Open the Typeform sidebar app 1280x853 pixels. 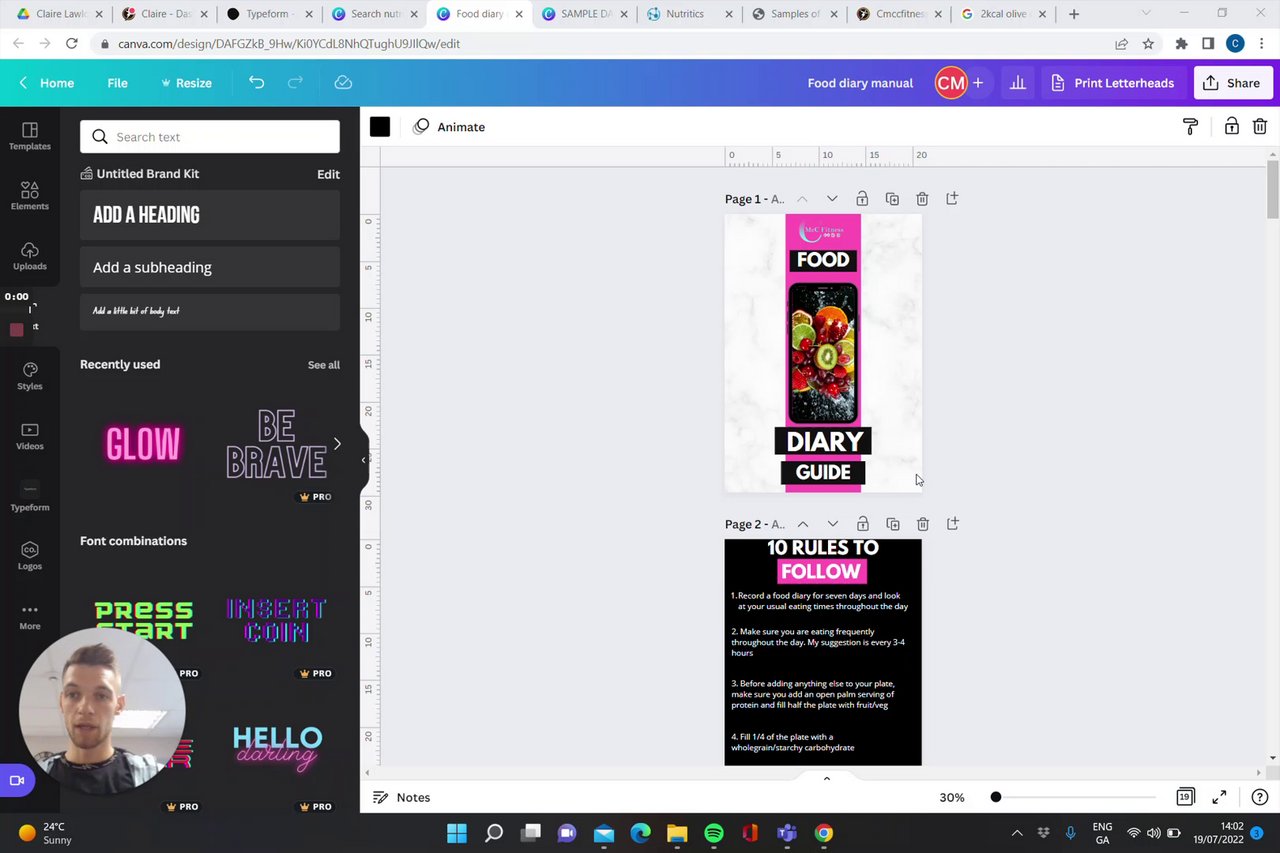(x=30, y=497)
